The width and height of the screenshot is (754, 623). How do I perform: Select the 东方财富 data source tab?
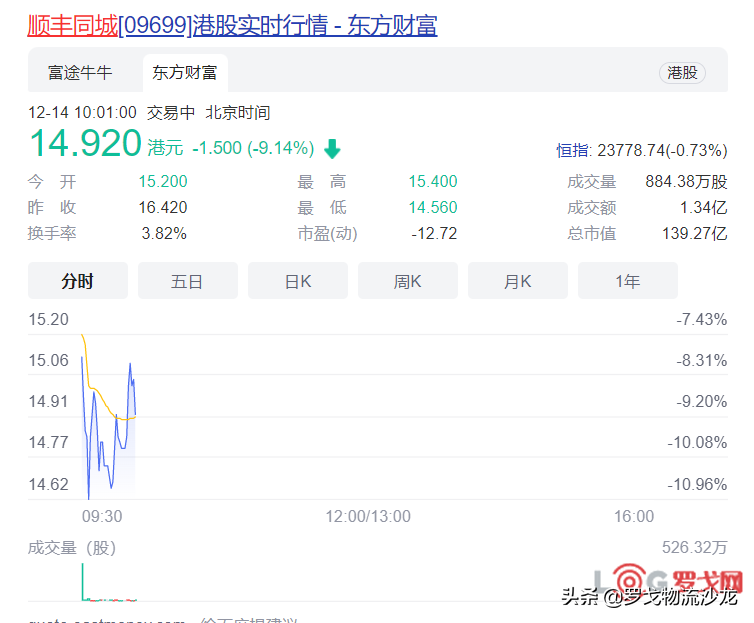point(185,73)
